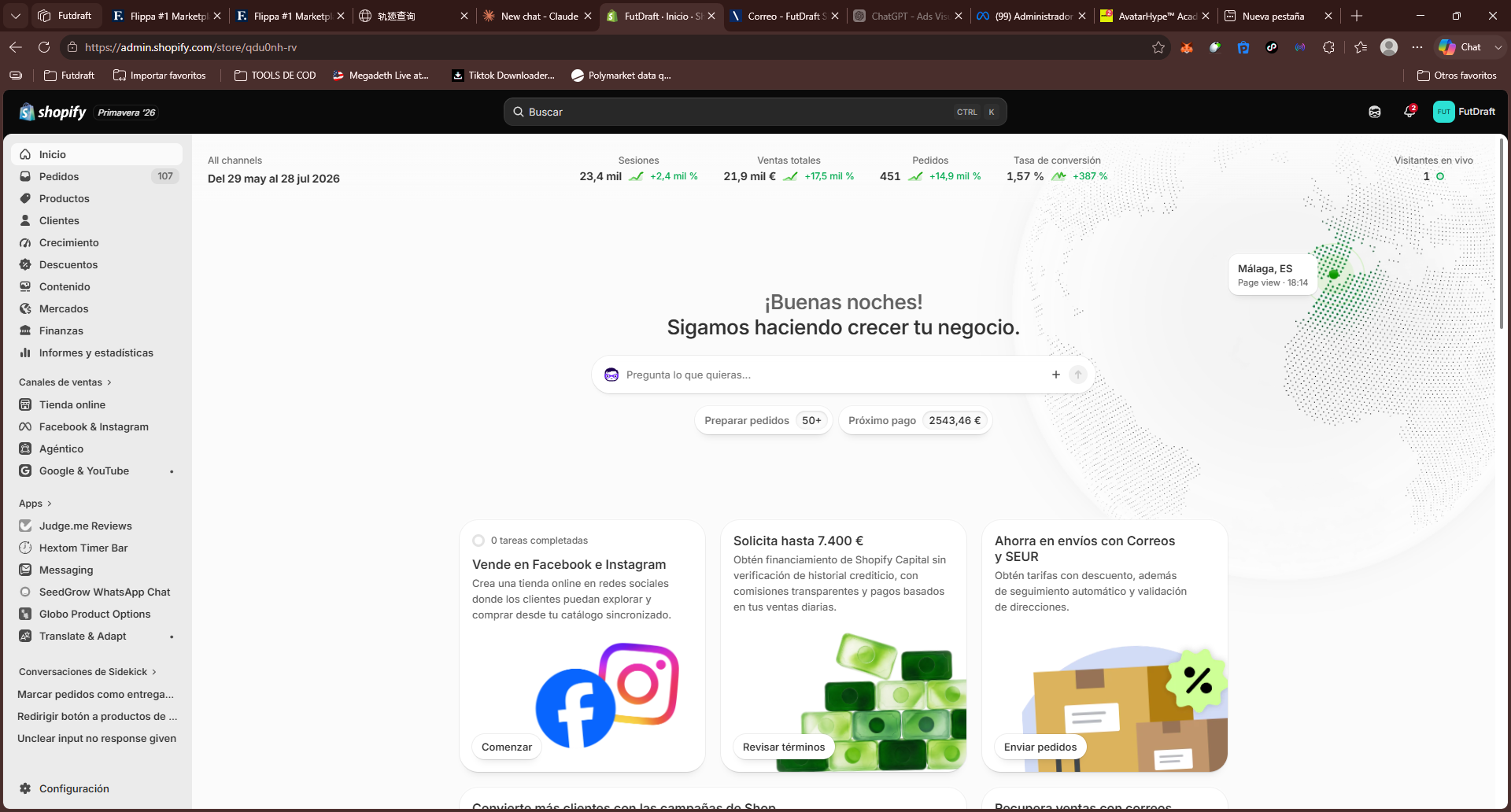This screenshot has height=812, width=1511.
Task: Switch to the New chat - Claude tab
Action: (535, 16)
